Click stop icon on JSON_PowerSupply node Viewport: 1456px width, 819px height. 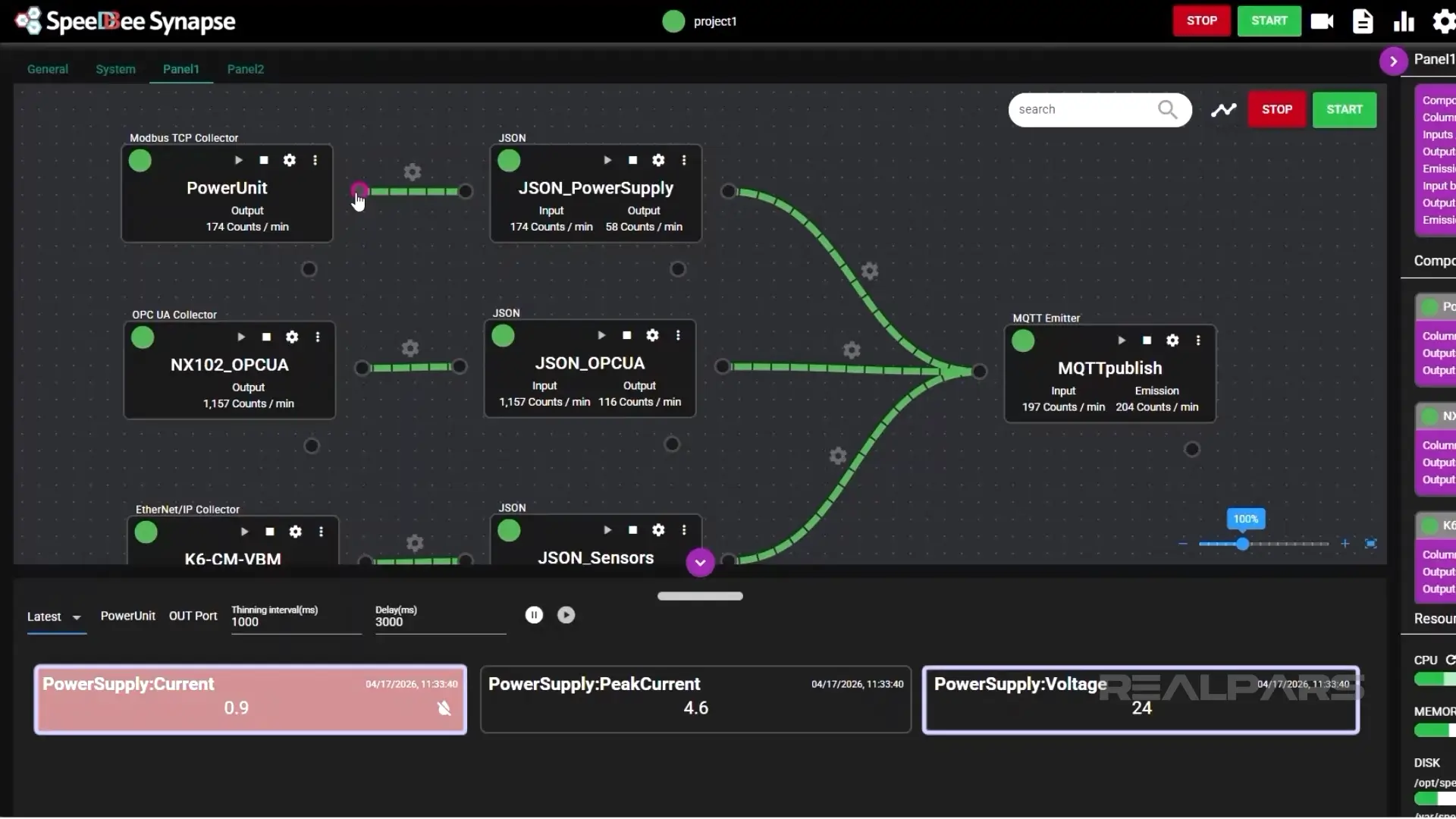(633, 160)
